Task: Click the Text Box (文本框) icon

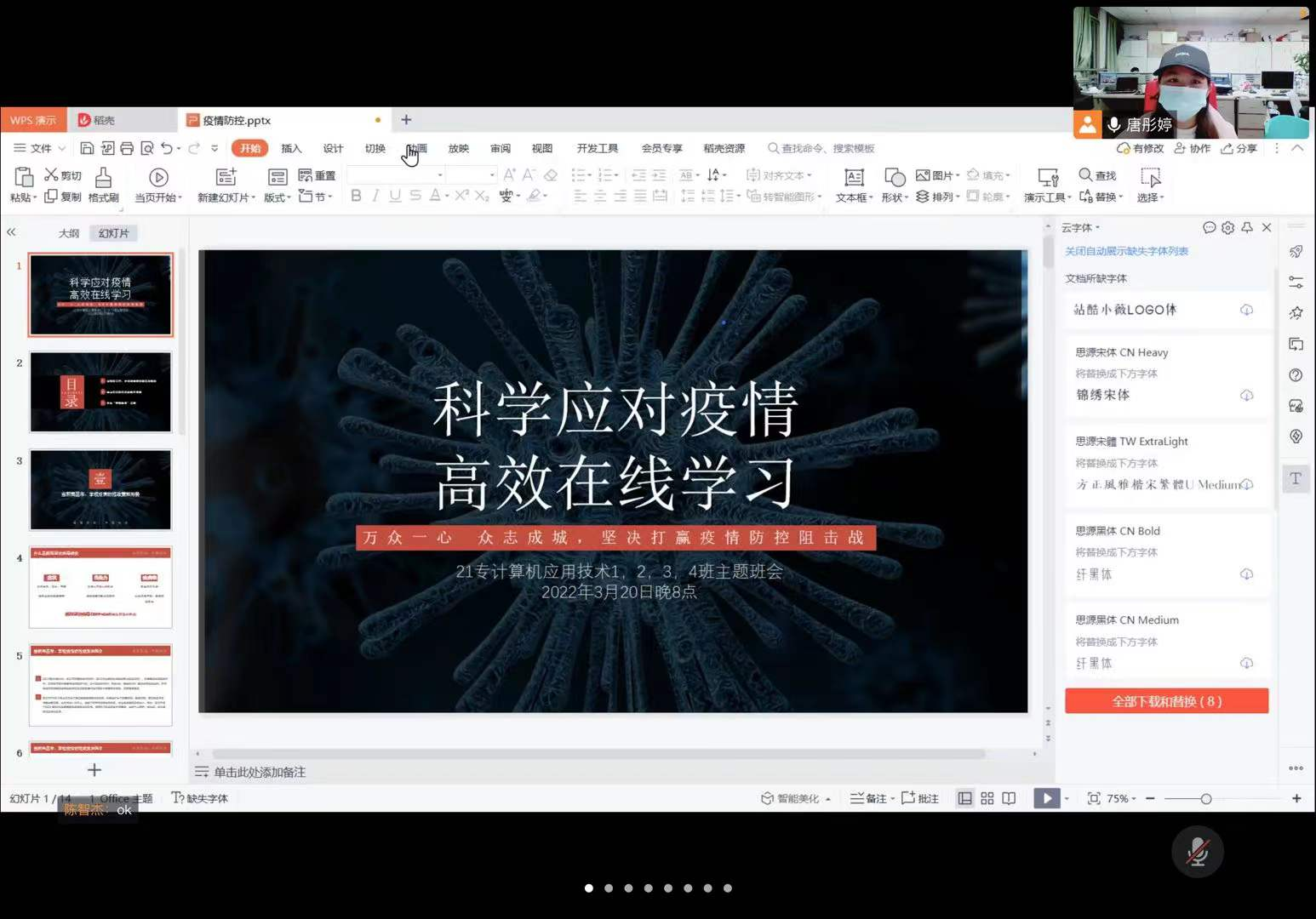Action: pos(854,177)
